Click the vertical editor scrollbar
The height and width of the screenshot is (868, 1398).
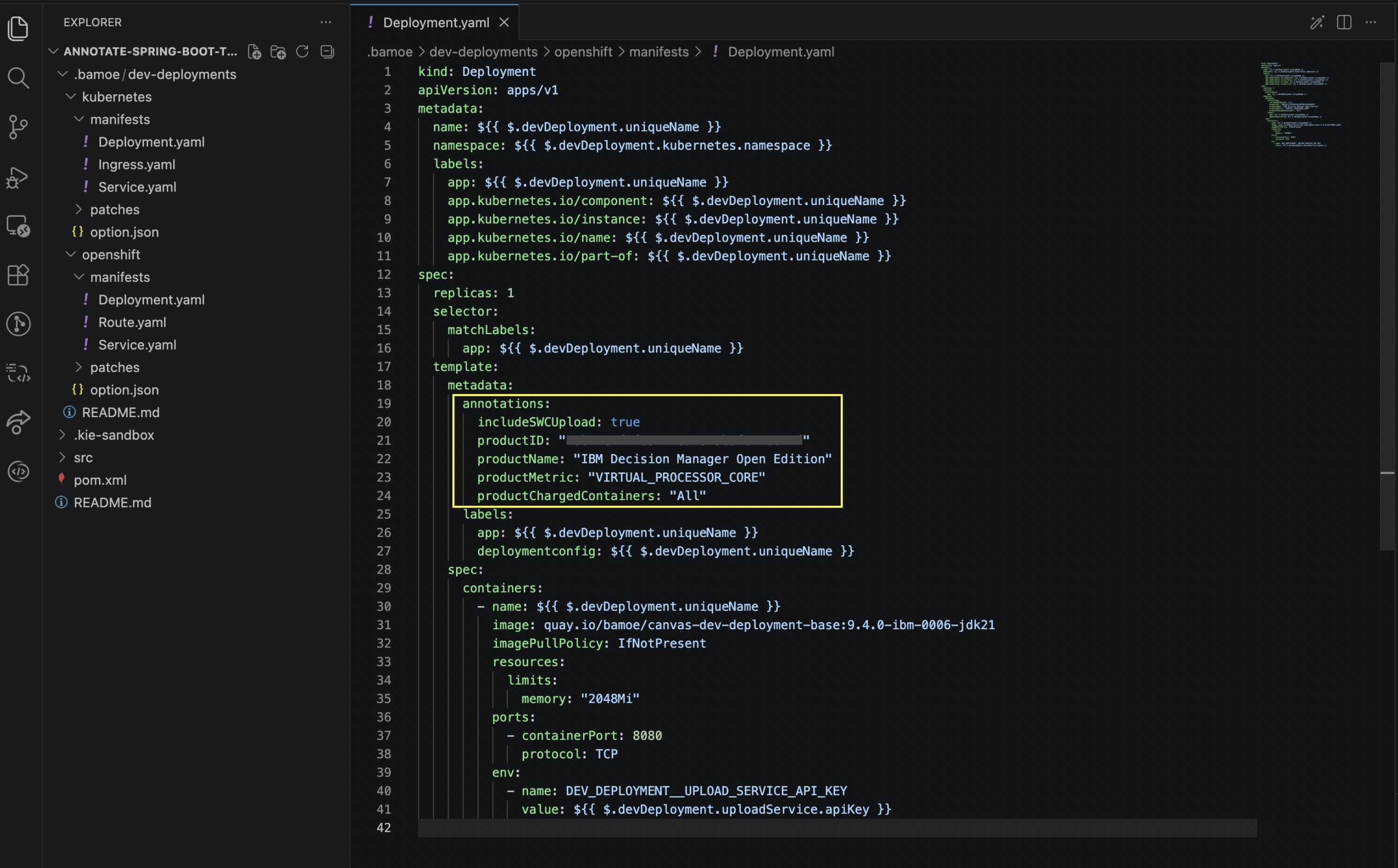click(1387, 306)
